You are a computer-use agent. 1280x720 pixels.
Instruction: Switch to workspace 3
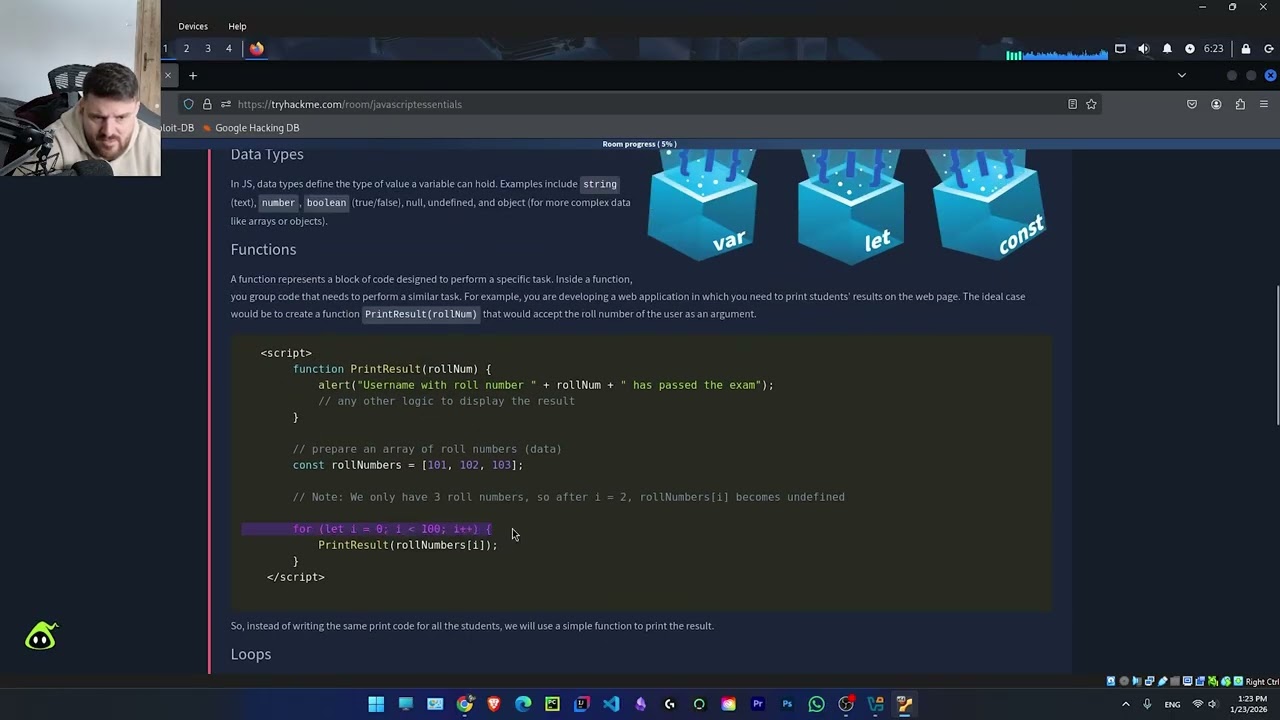click(x=208, y=48)
